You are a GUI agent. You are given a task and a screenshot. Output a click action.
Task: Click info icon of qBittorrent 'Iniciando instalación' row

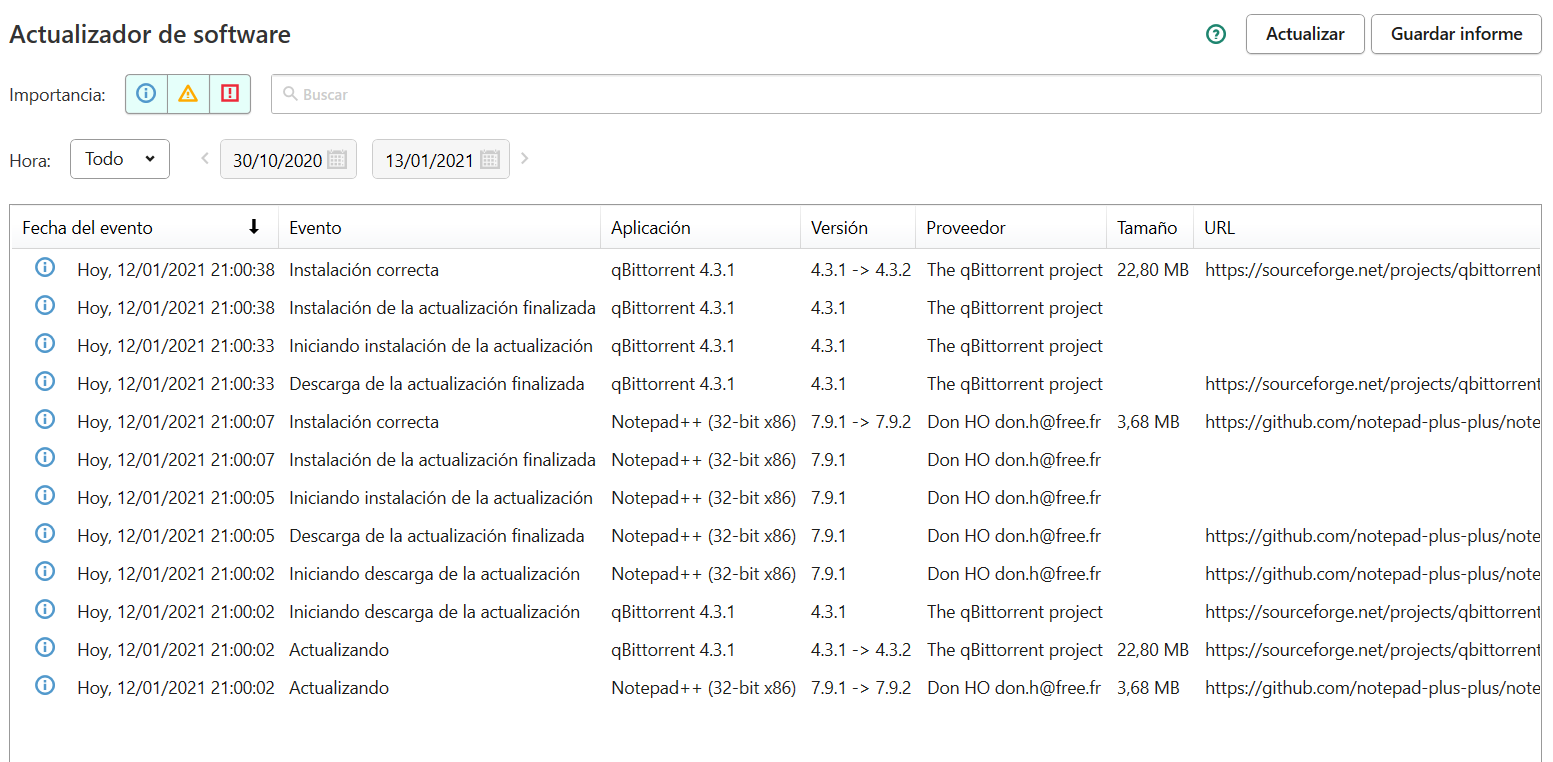pos(44,343)
